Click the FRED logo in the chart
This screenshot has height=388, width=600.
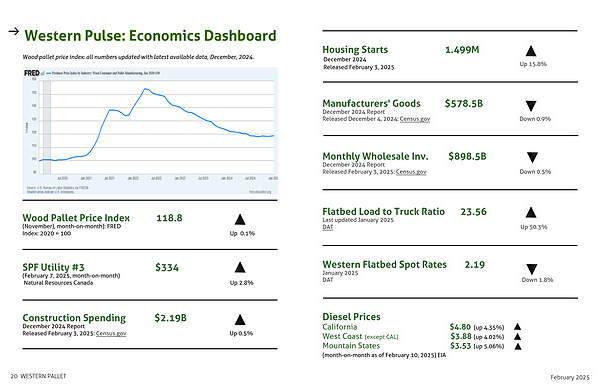(x=32, y=73)
